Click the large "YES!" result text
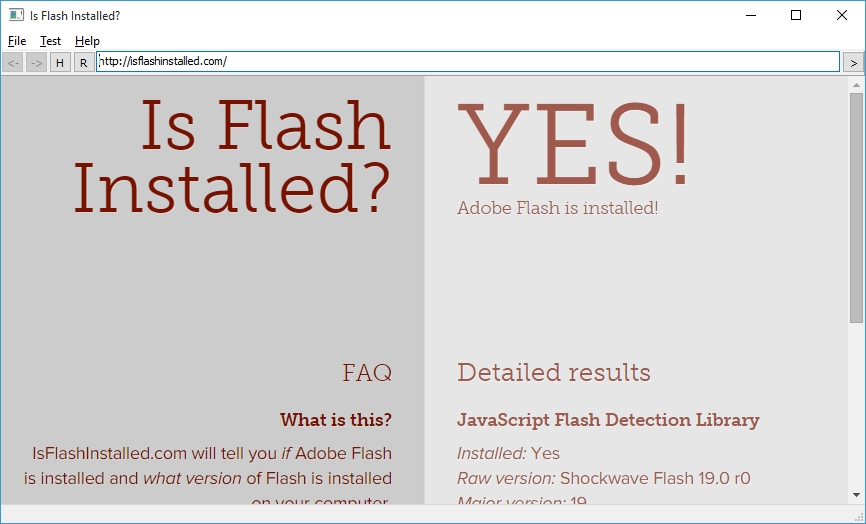 573,144
